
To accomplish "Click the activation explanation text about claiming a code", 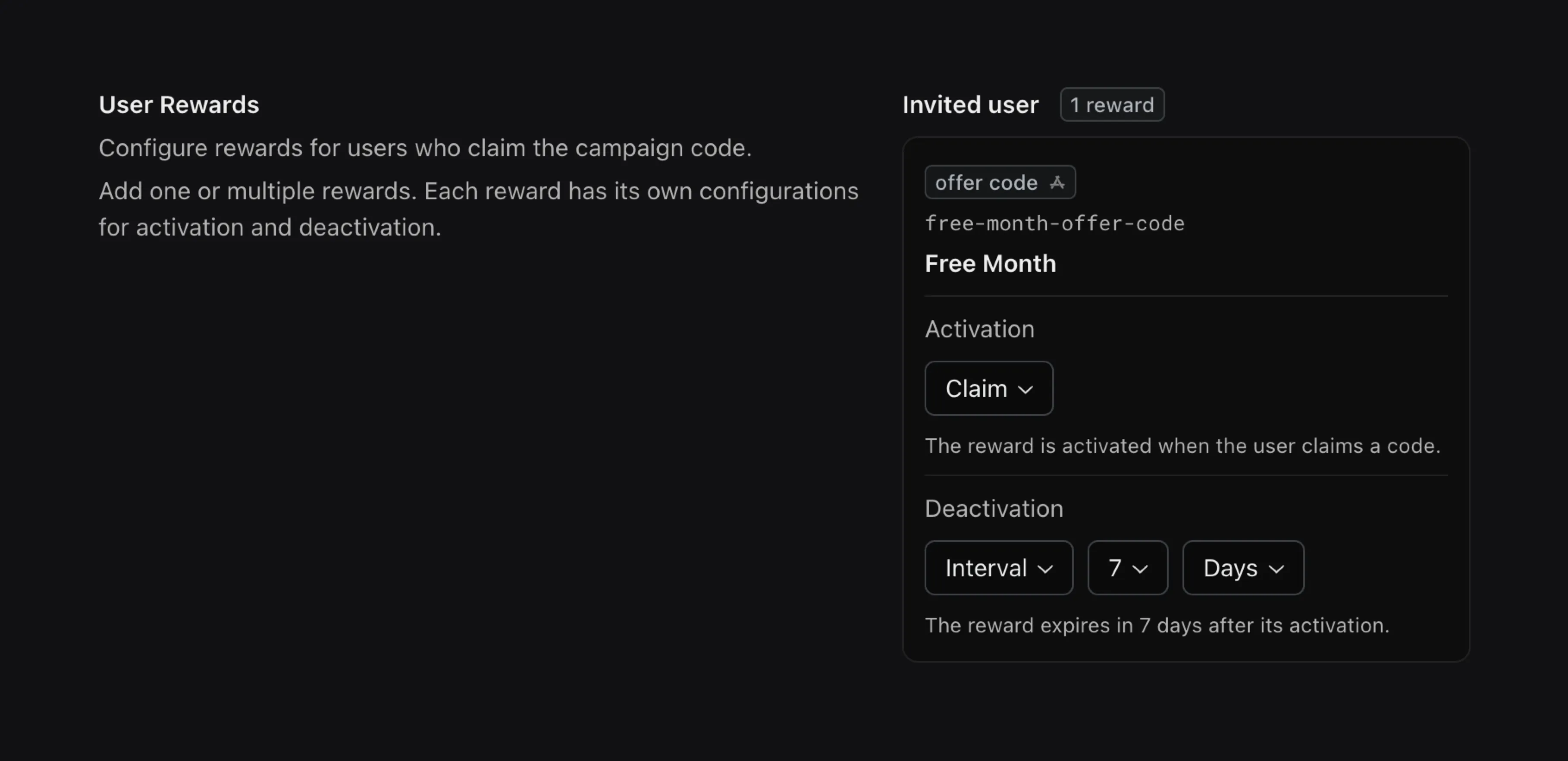I will 1182,446.
